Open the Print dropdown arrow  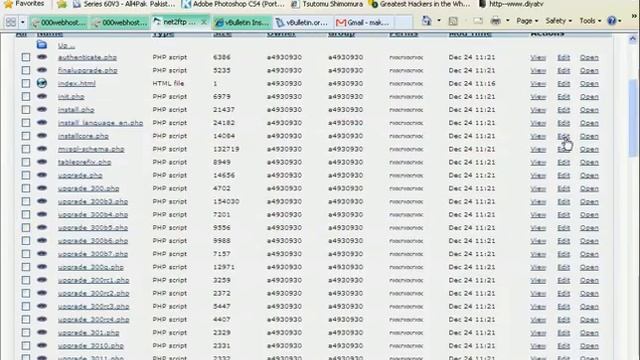pyautogui.click(x=507, y=21)
